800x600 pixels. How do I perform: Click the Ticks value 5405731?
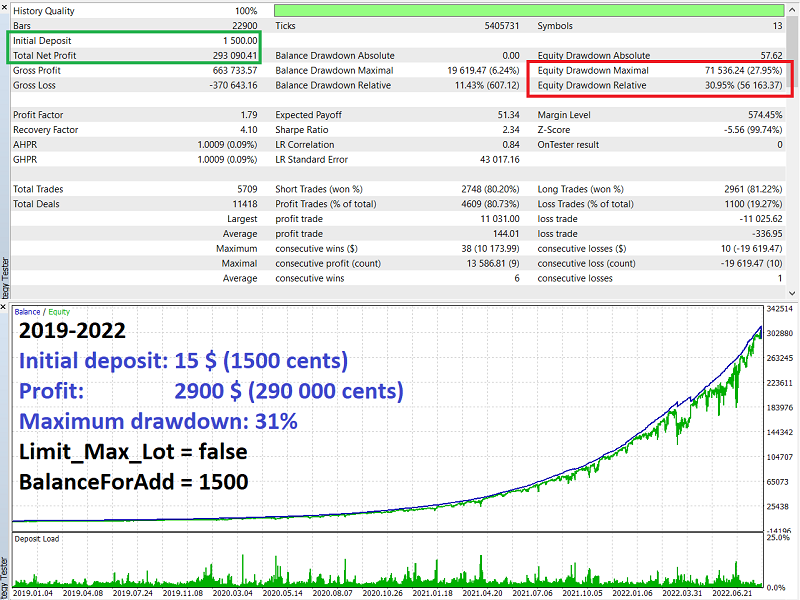[x=502, y=26]
